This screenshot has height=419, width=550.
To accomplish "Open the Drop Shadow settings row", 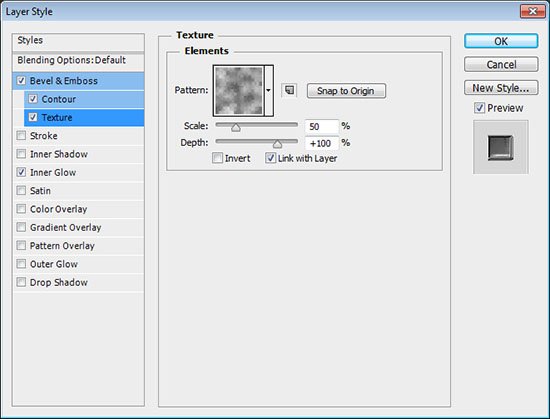I will 78,282.
